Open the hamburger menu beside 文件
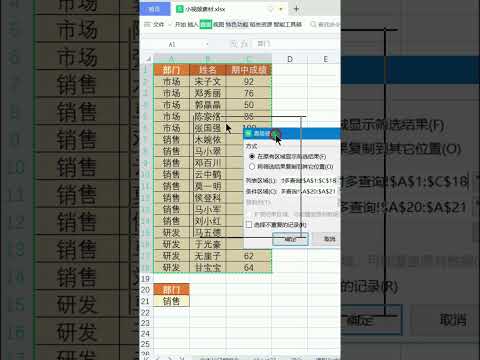 click(147, 24)
